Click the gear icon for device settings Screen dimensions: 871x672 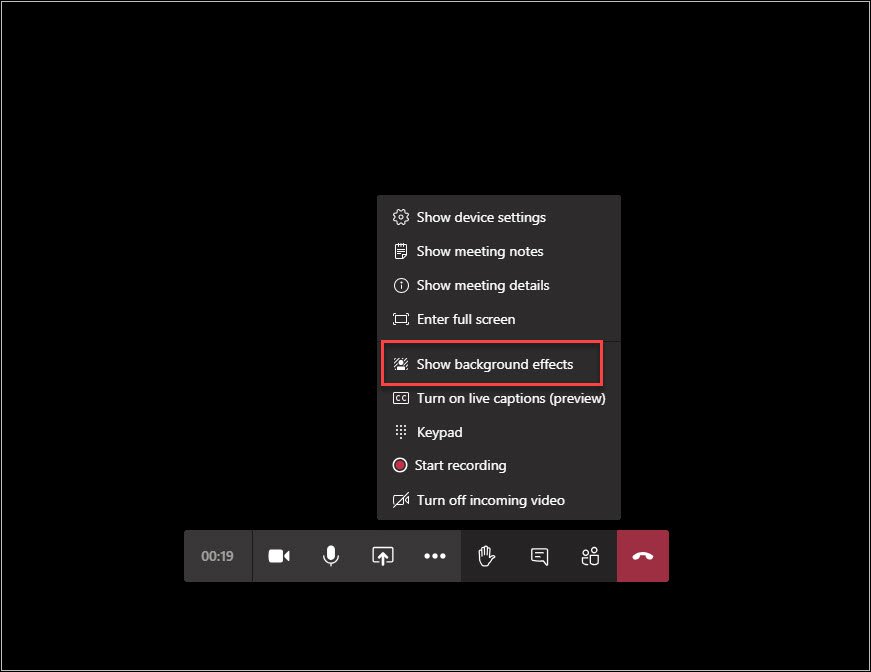[x=401, y=217]
